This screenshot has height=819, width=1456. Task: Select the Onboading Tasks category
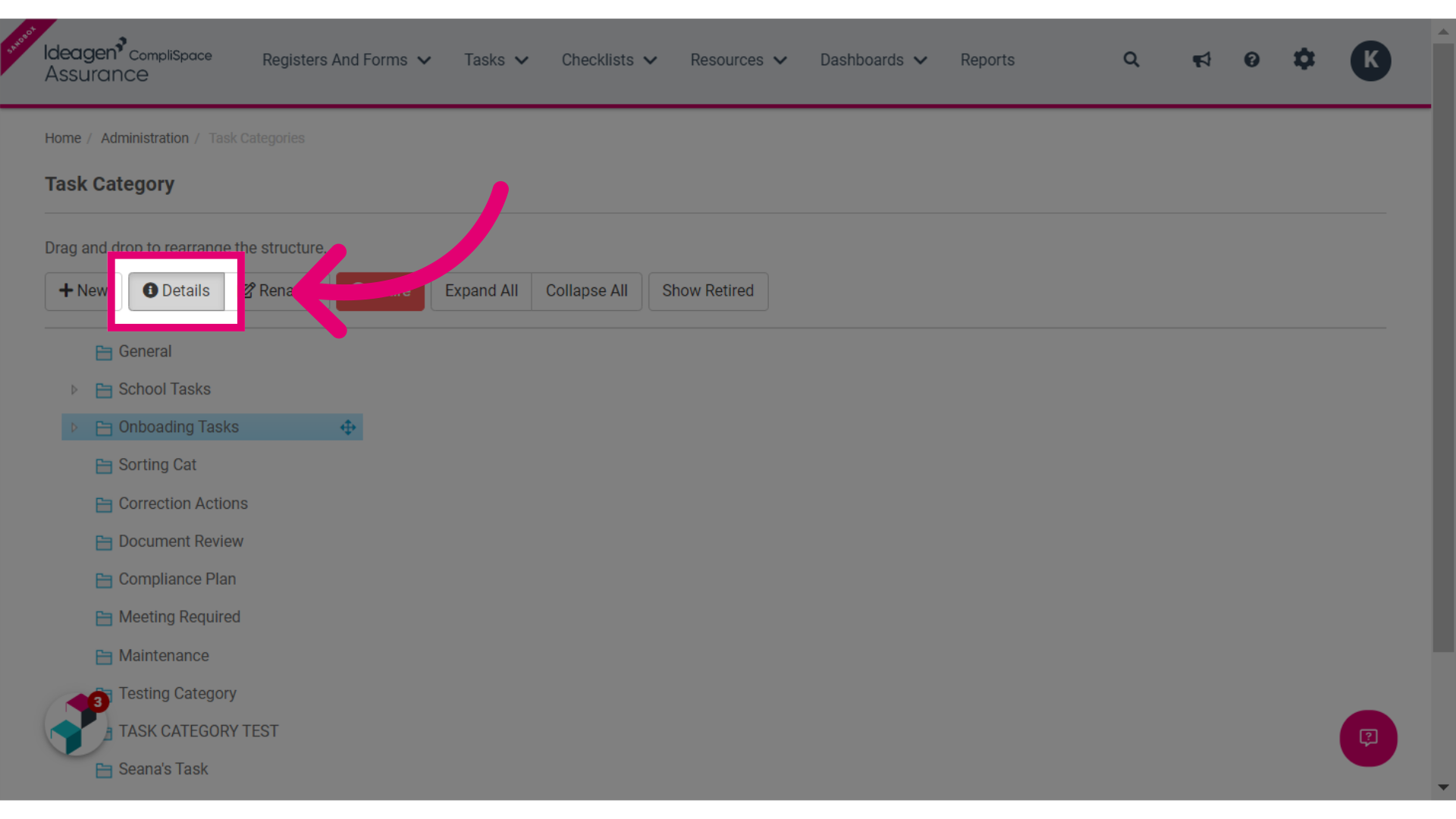point(178,428)
